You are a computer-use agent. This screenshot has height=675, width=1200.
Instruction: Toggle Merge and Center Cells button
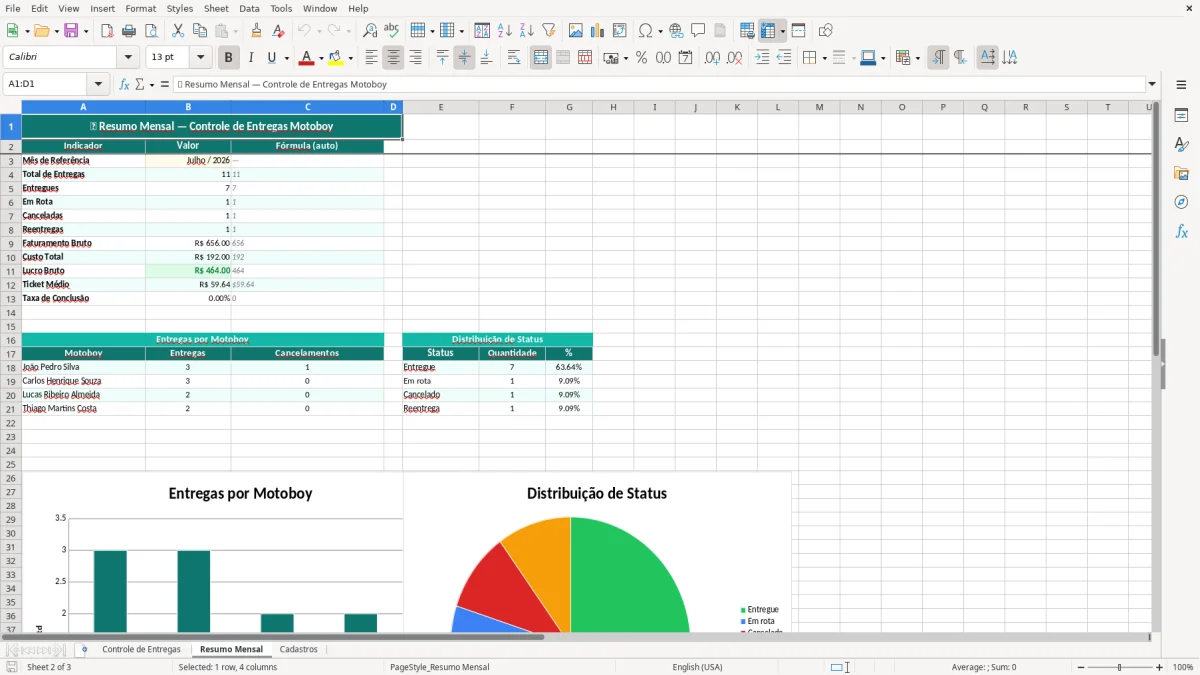point(541,58)
